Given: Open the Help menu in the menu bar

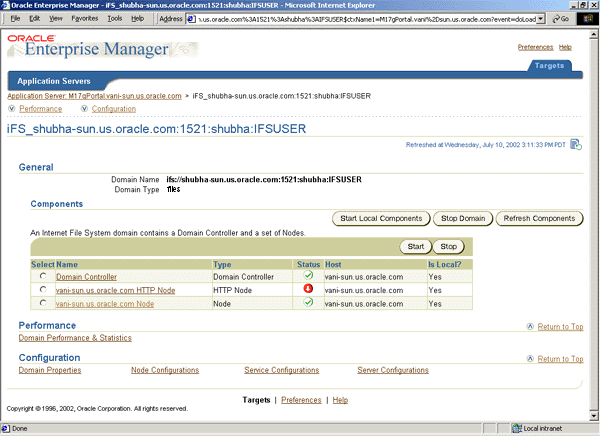Looking at the screenshot, I should pos(137,18).
